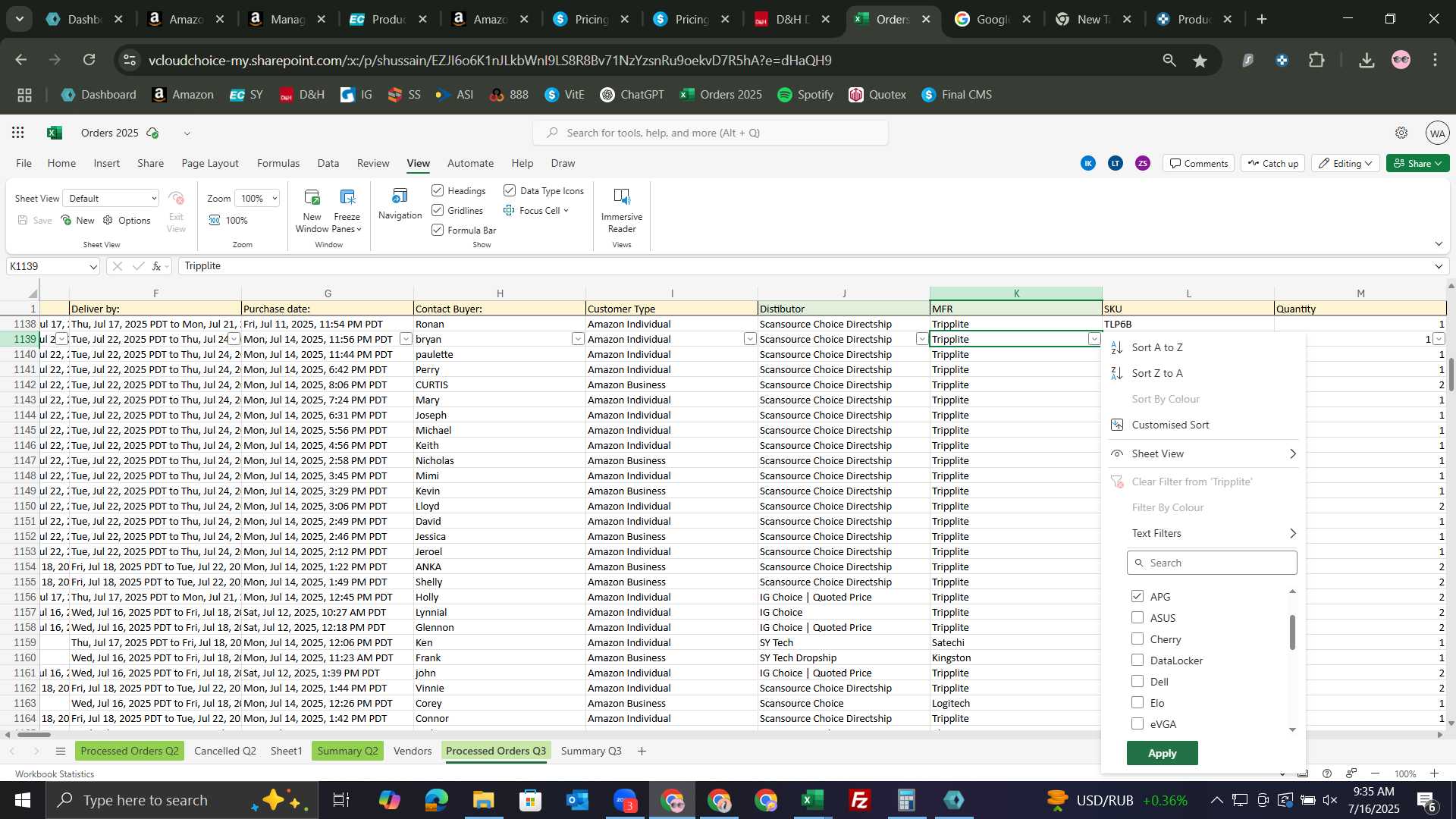1456x819 pixels.
Task: Toggle the Gridlines checkbox
Action: [438, 210]
